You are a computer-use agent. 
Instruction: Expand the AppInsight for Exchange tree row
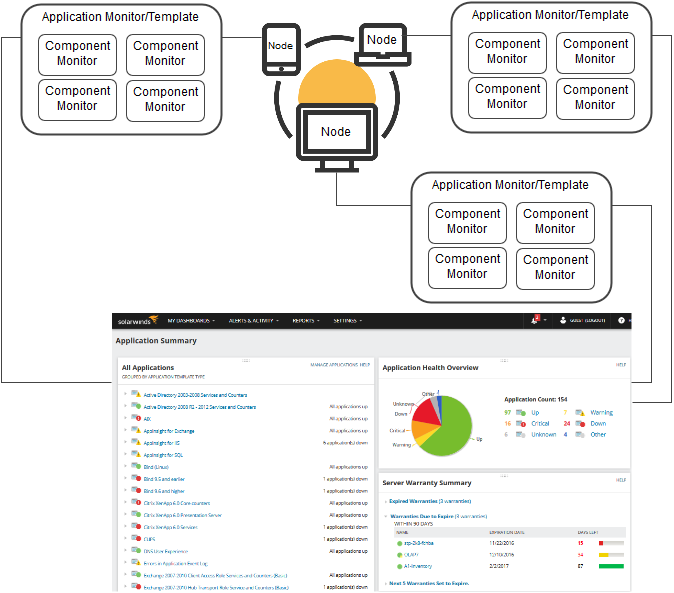coord(125,430)
